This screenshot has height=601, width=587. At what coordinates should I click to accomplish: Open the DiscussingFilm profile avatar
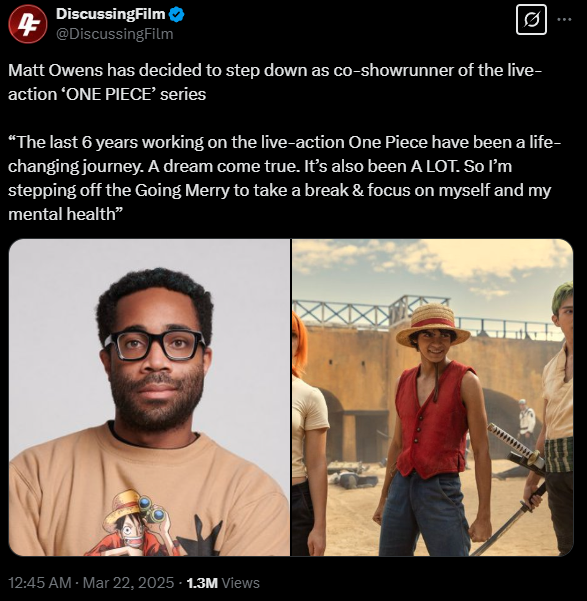point(28,24)
